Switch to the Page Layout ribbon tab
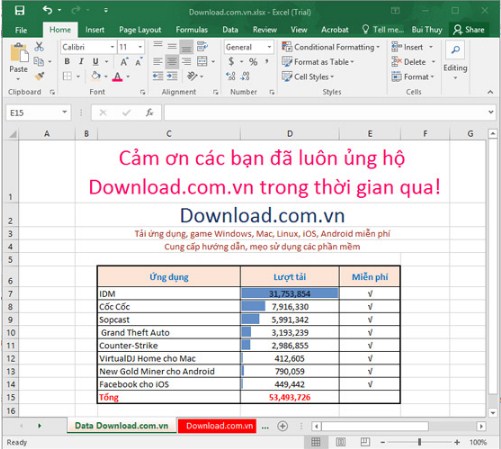 pos(140,30)
